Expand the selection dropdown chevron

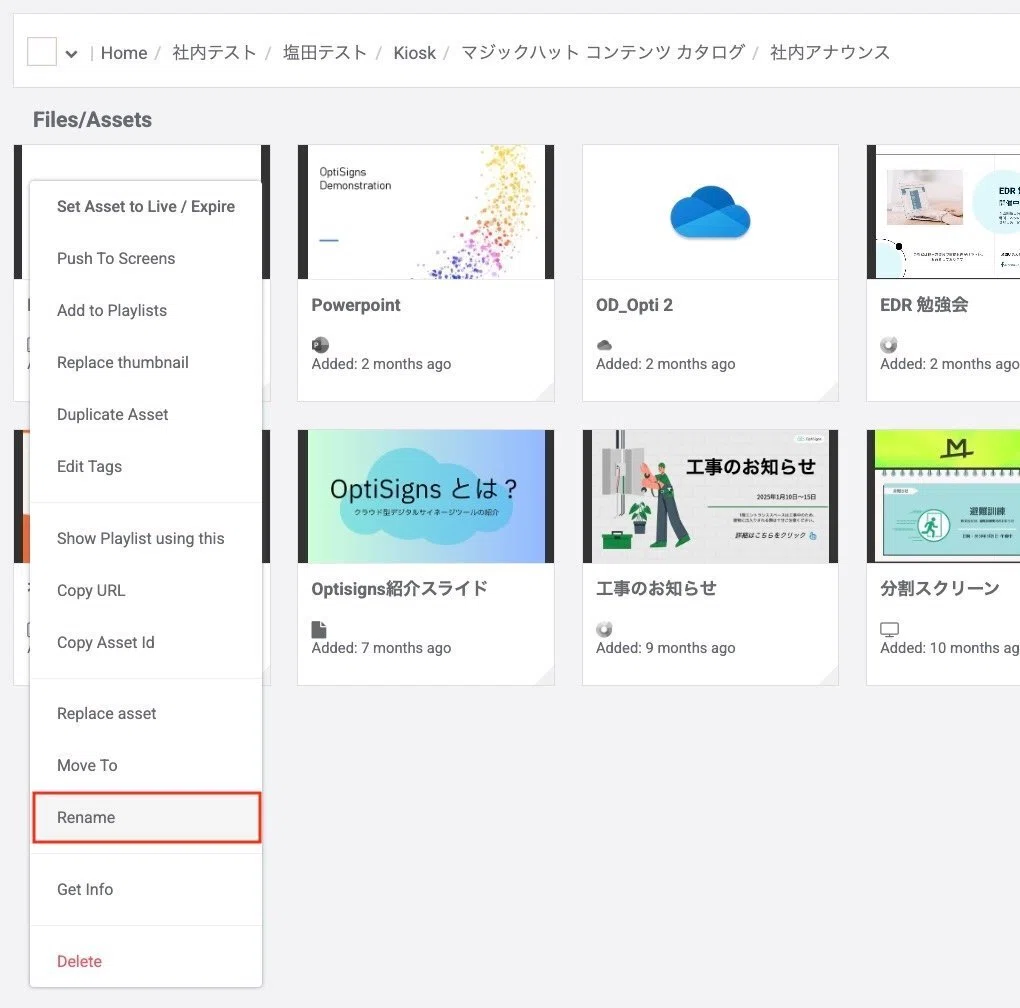[x=71, y=54]
